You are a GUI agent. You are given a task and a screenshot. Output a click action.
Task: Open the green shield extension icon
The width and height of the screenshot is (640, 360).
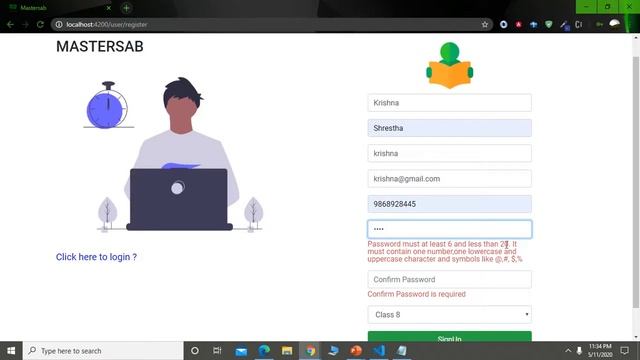click(x=549, y=24)
